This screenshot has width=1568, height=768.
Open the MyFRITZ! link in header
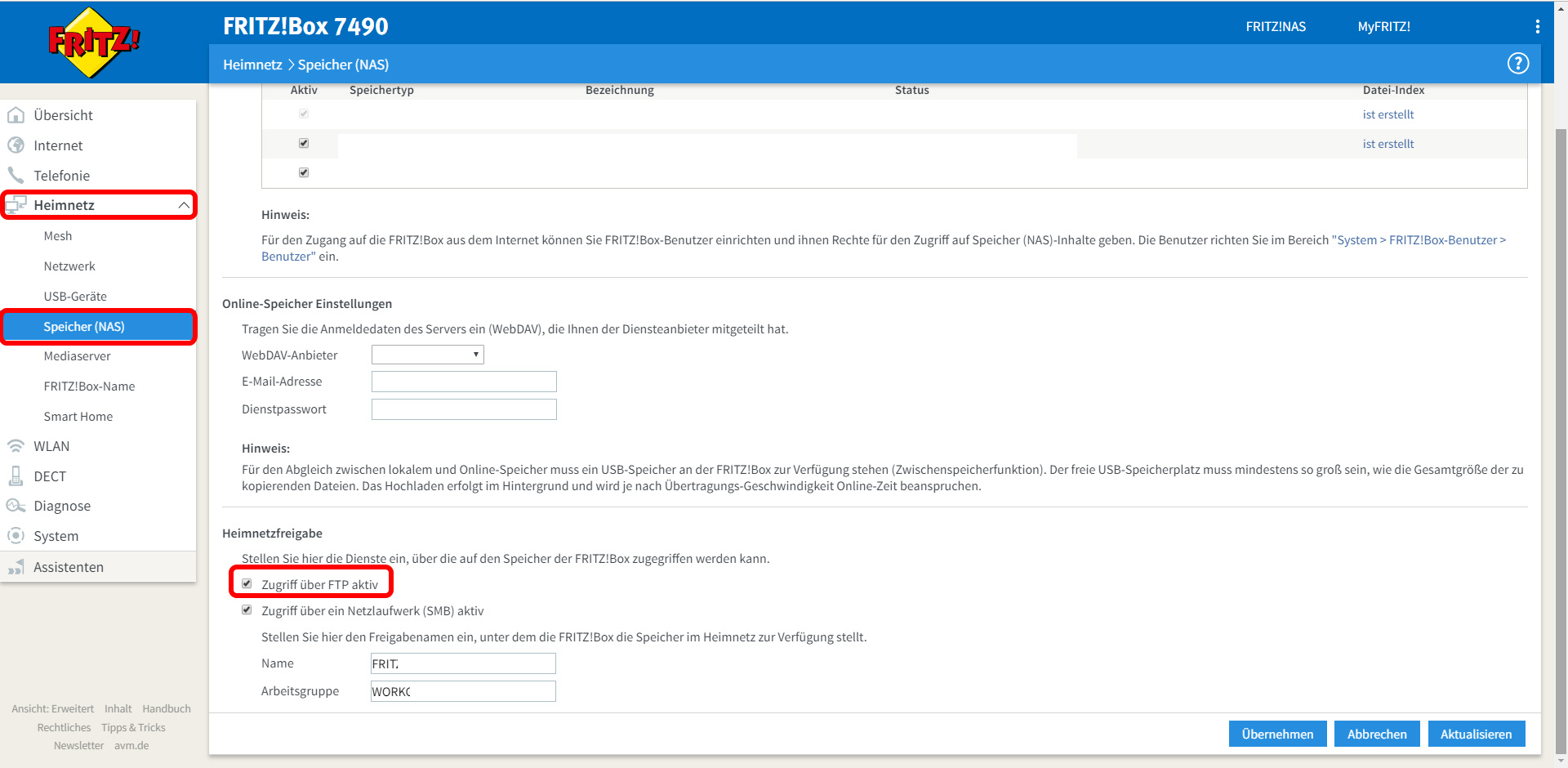(1383, 27)
